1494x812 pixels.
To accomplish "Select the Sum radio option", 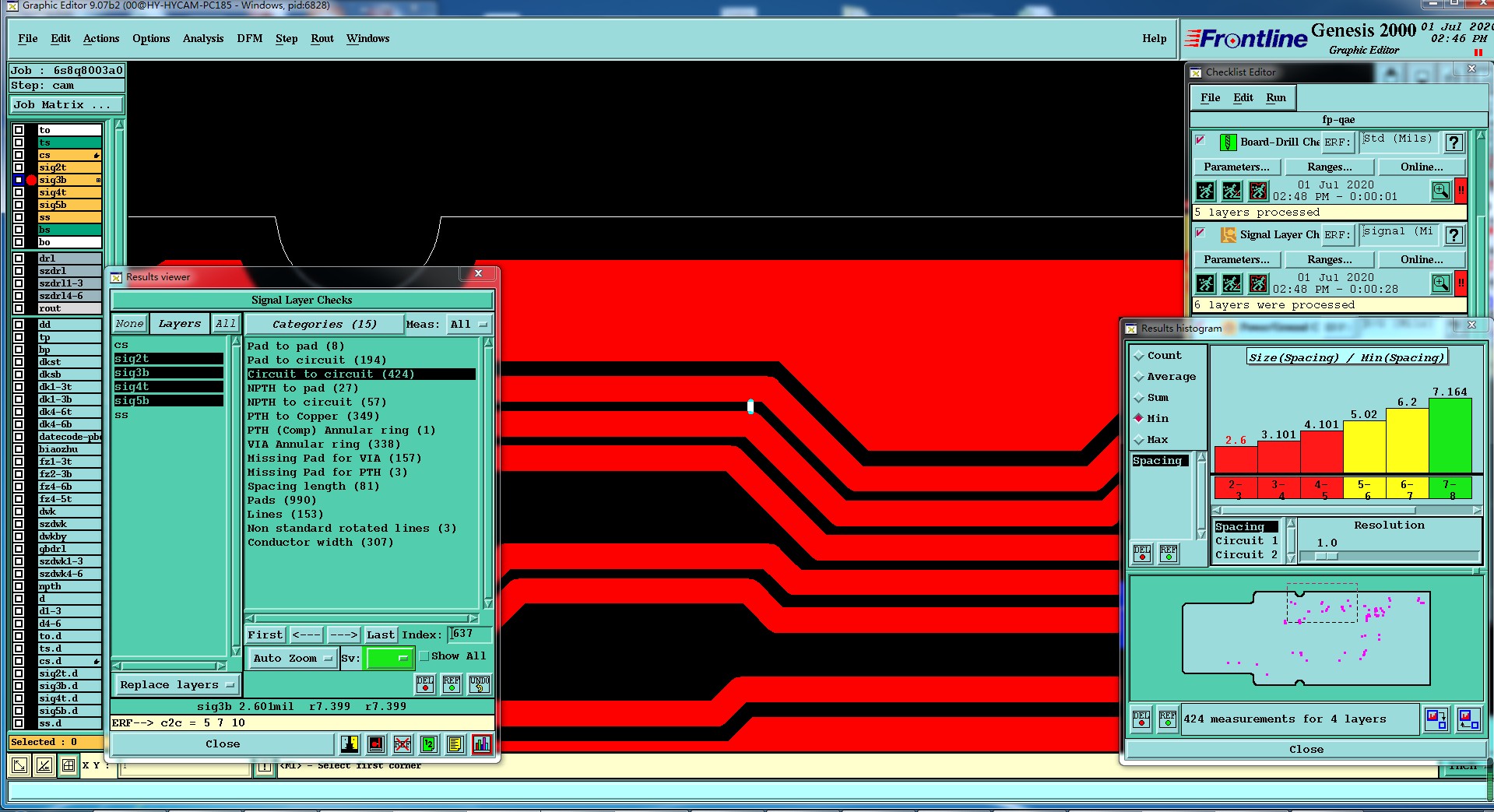I will [x=1140, y=398].
